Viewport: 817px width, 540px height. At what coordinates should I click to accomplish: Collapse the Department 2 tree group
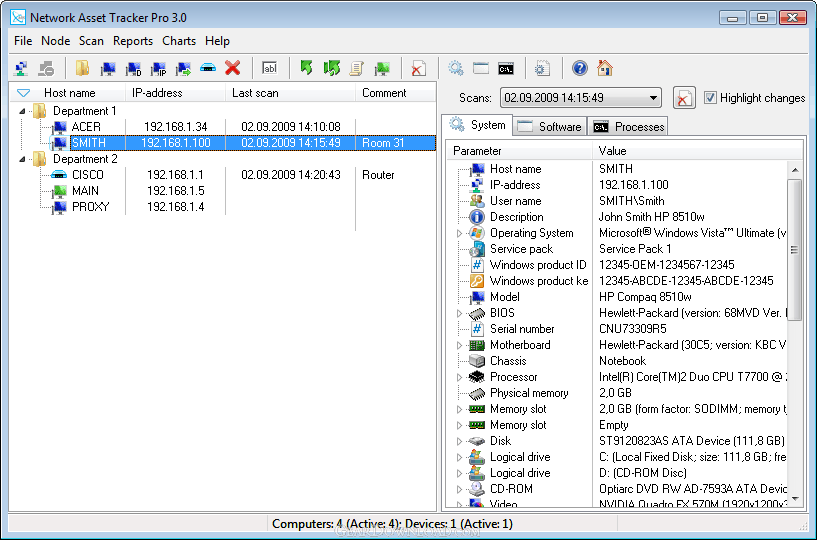pyautogui.click(x=22, y=159)
